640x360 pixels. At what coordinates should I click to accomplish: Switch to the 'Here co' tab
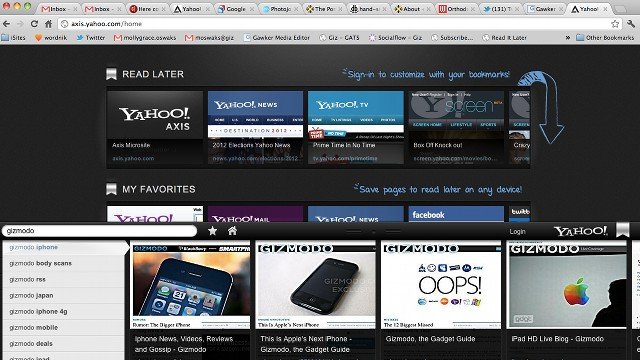pos(147,9)
